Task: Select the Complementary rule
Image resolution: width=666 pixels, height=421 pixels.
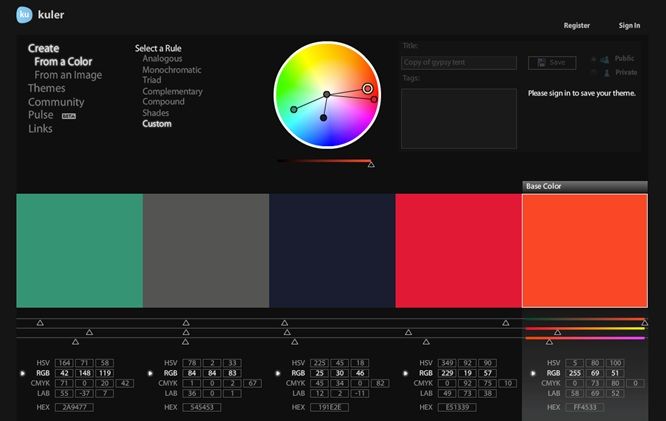Action: point(172,92)
